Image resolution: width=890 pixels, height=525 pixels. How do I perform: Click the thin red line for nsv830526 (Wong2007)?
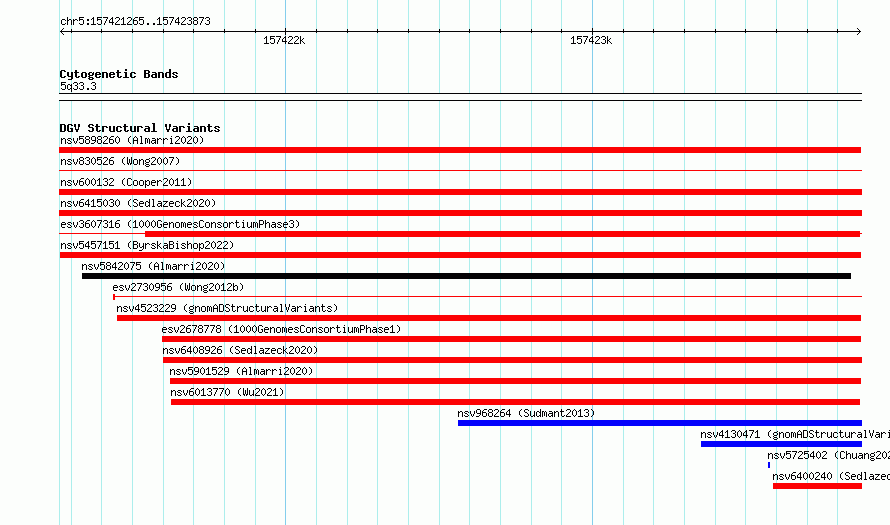click(460, 170)
